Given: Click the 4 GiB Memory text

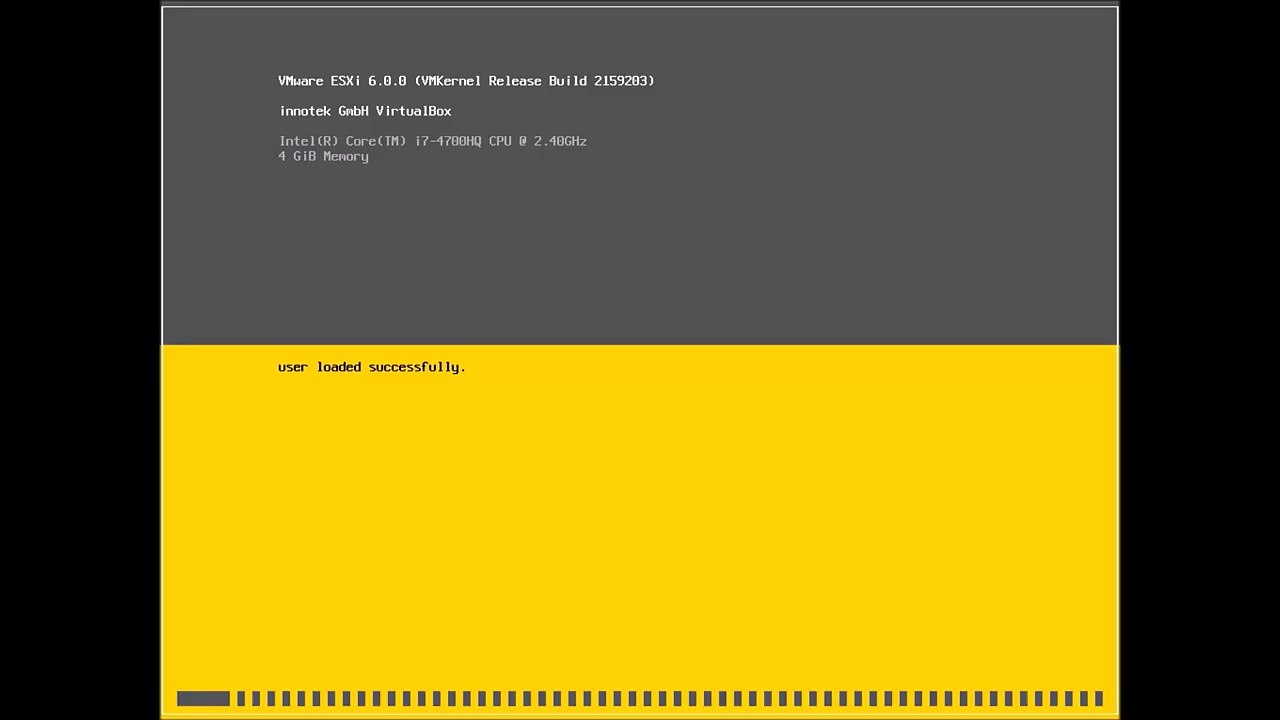Looking at the screenshot, I should 323,157.
